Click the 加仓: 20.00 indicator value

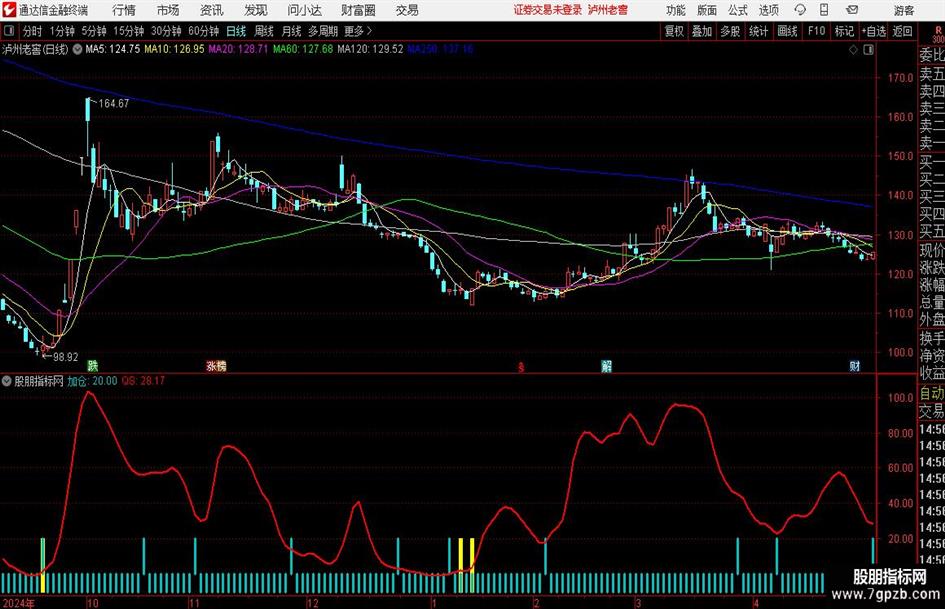click(92, 381)
